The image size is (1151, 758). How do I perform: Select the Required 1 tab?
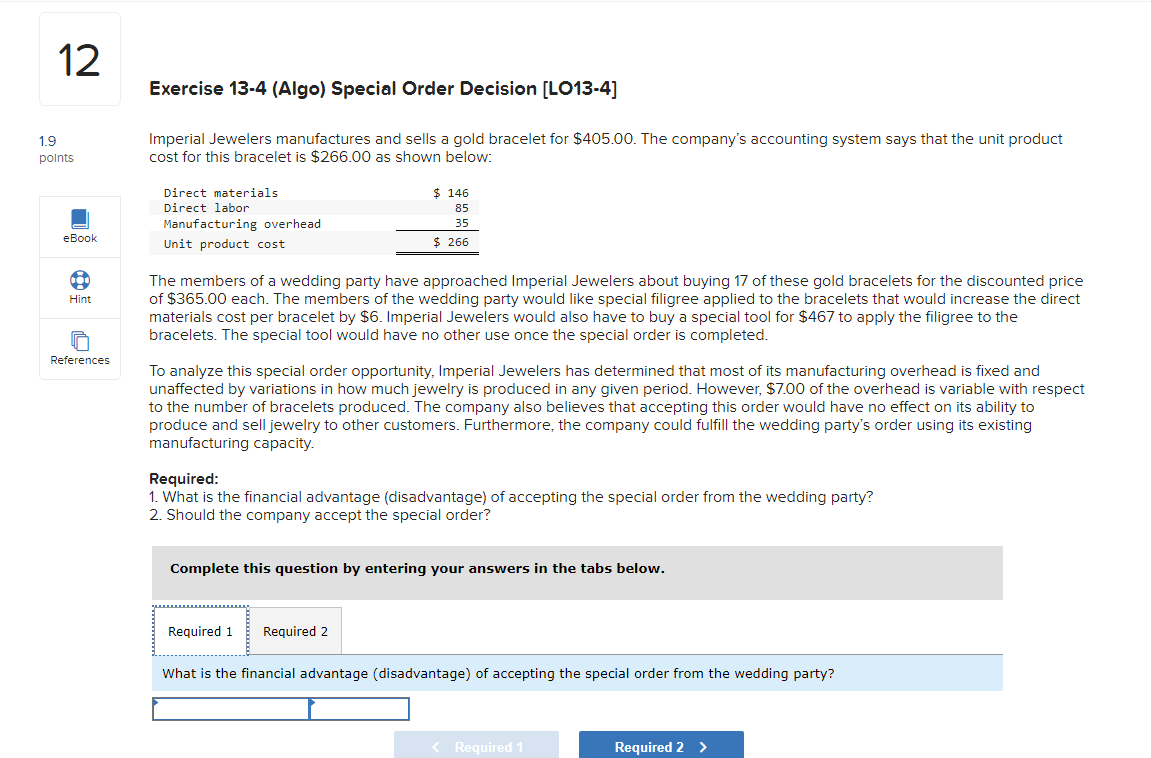point(200,630)
